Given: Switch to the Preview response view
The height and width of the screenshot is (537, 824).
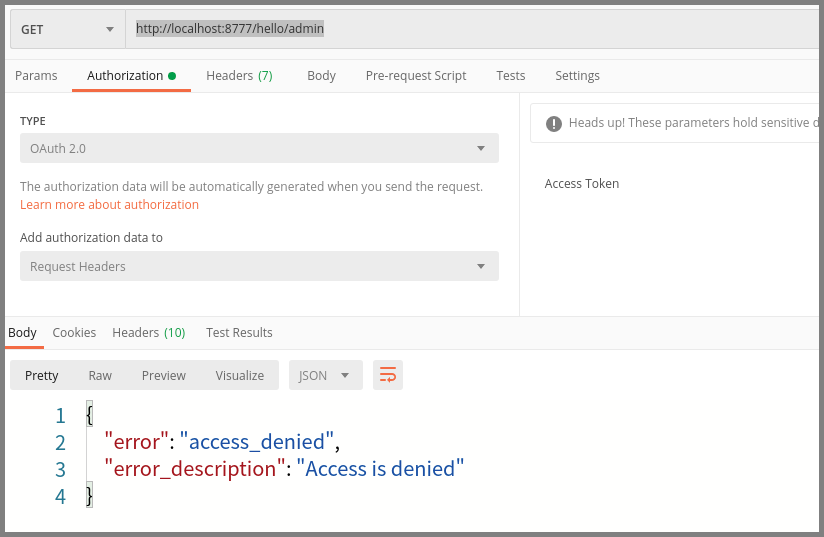Looking at the screenshot, I should coord(163,375).
